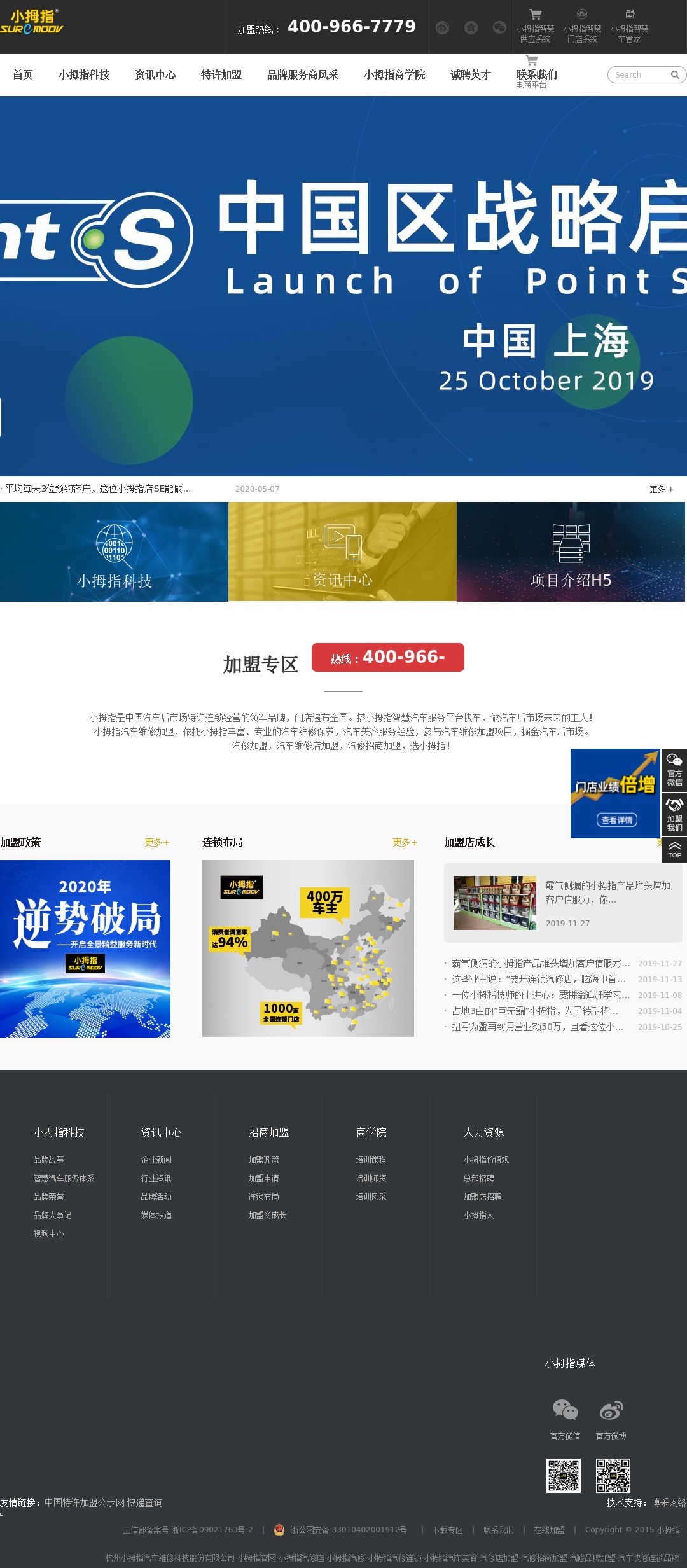Click the ICP record 浙ICP备09021763号-2

tap(212, 1530)
